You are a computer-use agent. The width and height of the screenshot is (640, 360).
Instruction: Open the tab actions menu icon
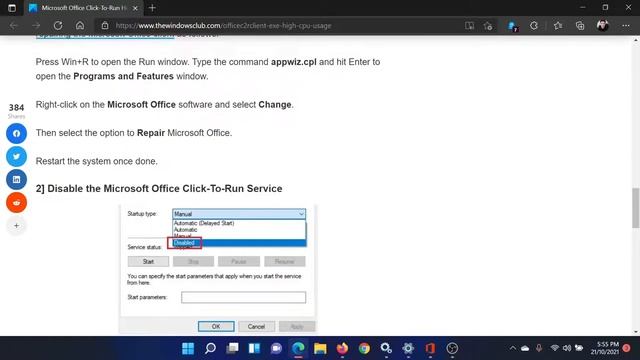12,8
